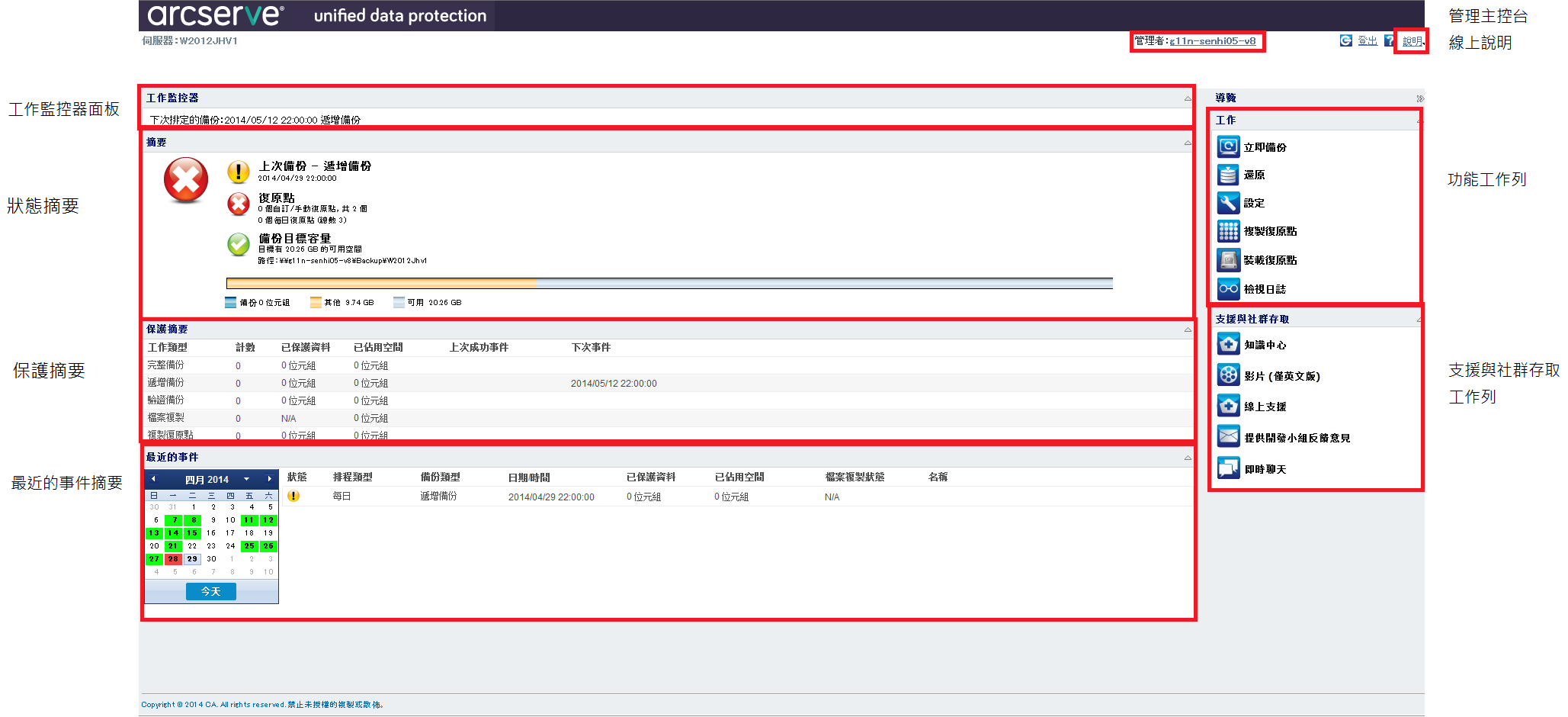Open 線上支援 online support icon

[x=1228, y=406]
